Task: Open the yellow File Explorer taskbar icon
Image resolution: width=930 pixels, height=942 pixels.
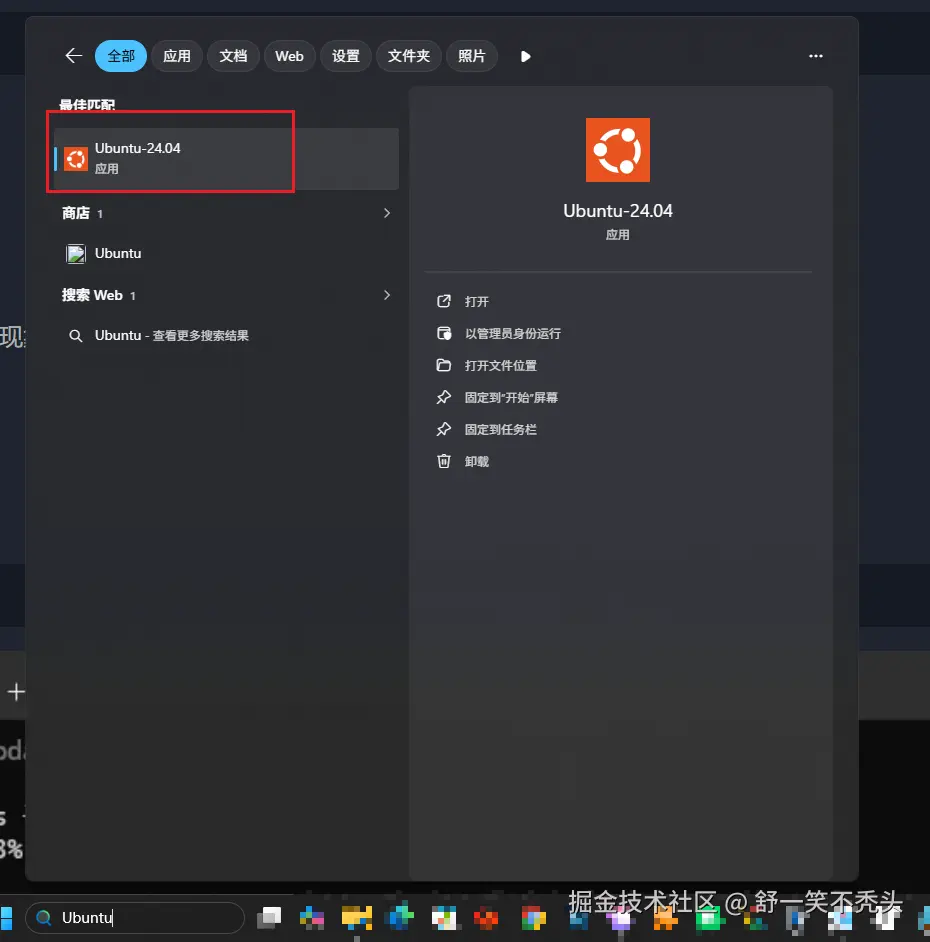Action: 356,917
